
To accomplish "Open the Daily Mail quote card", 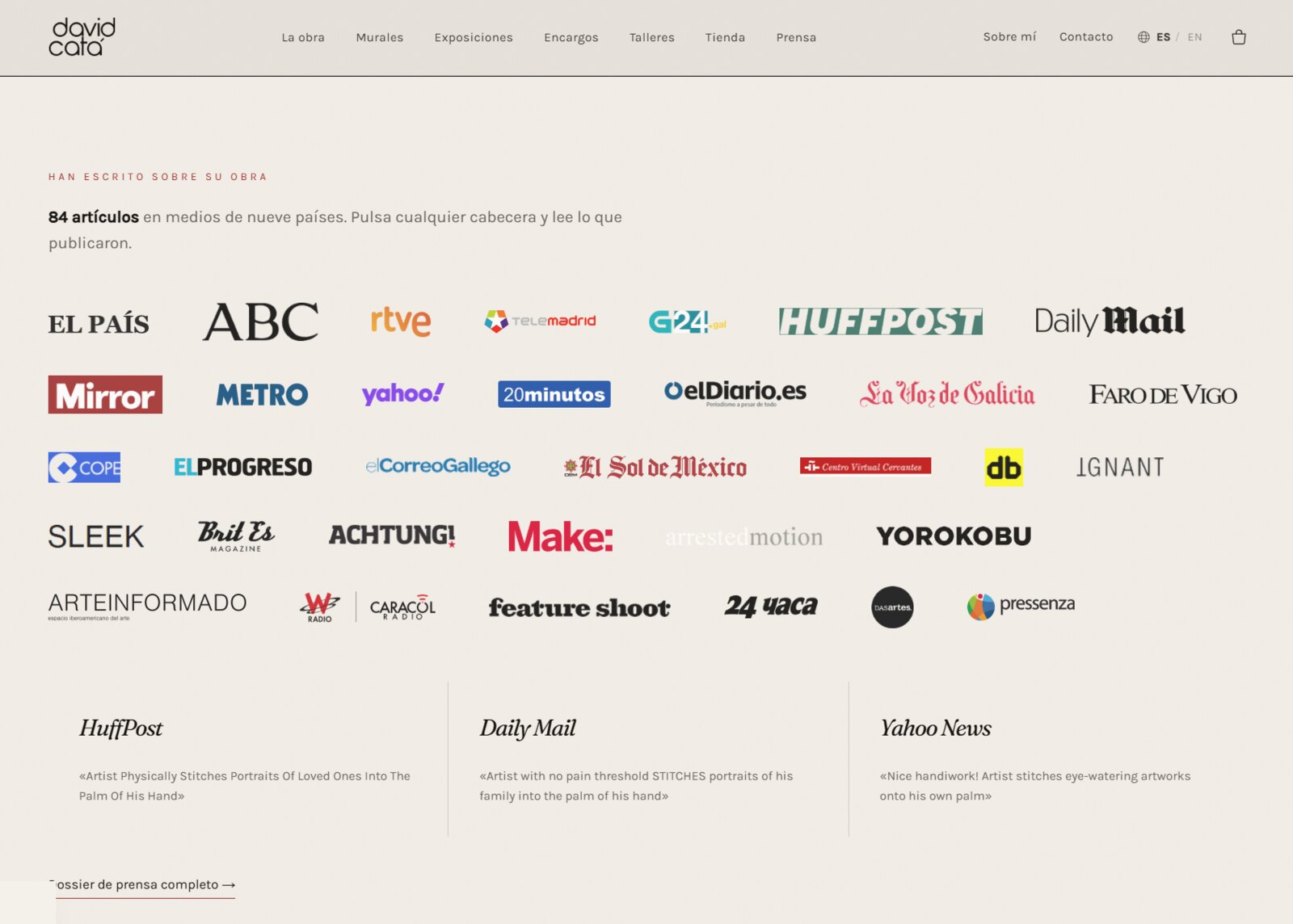I will click(648, 758).
